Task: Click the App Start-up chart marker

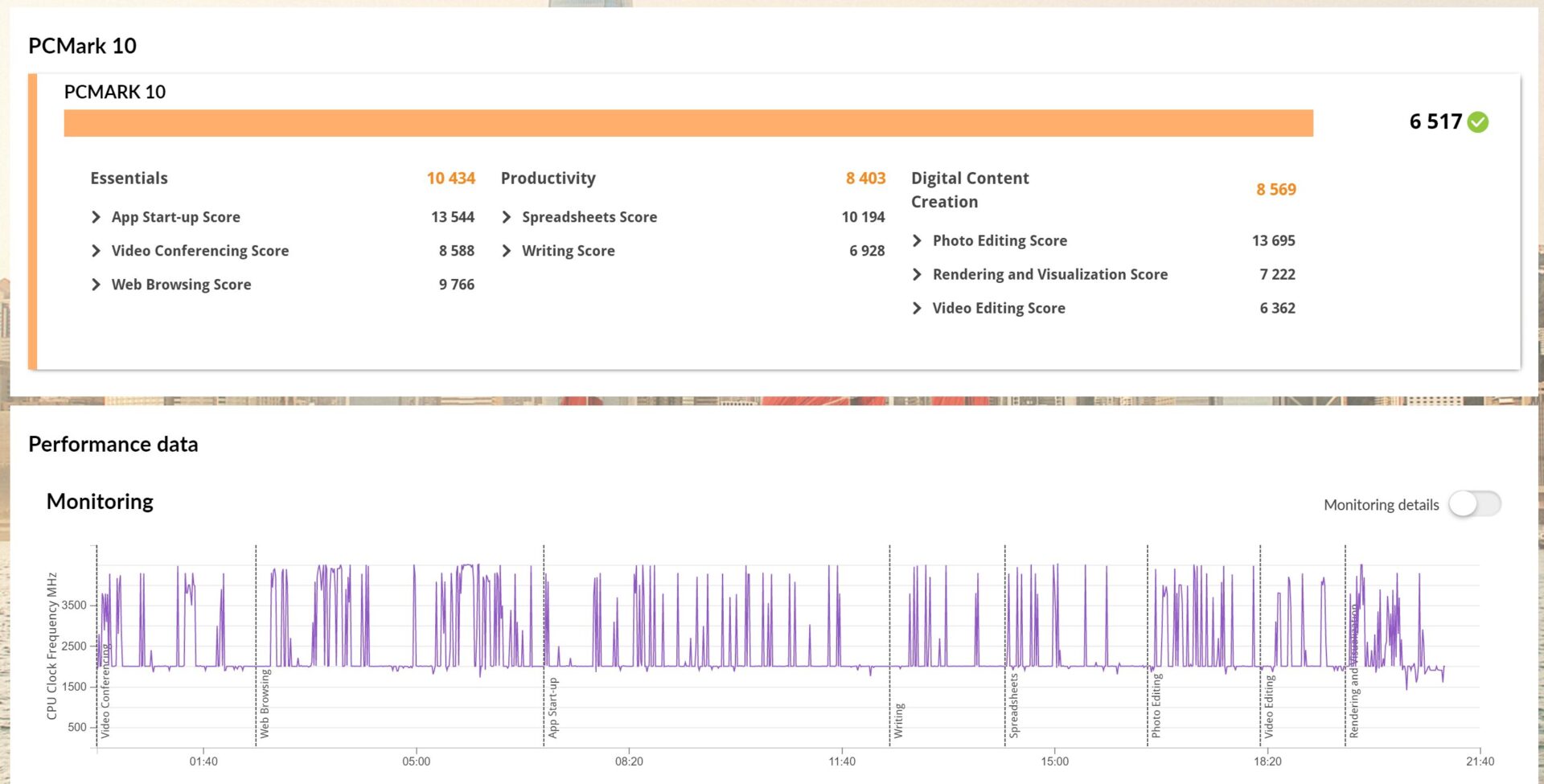Action: click(552, 708)
